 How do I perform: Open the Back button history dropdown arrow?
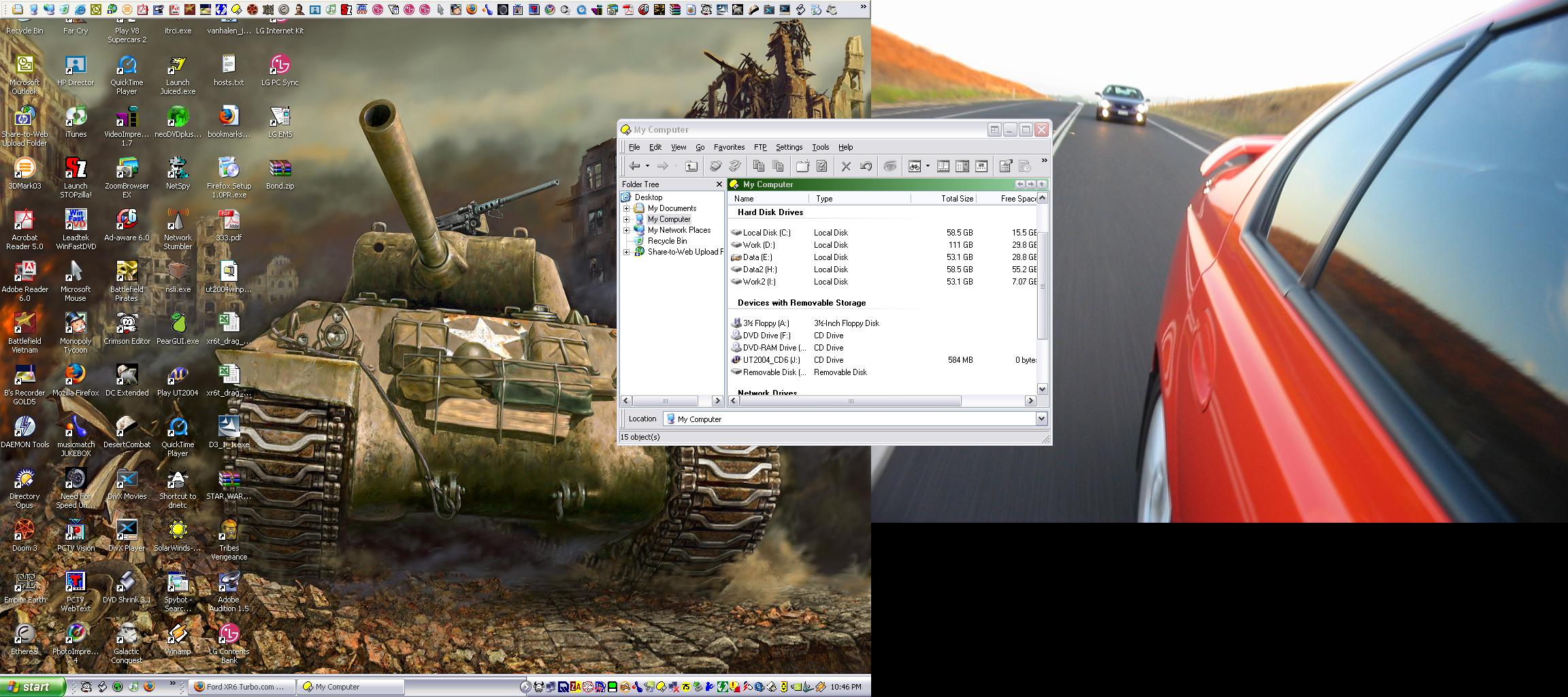pos(647,166)
